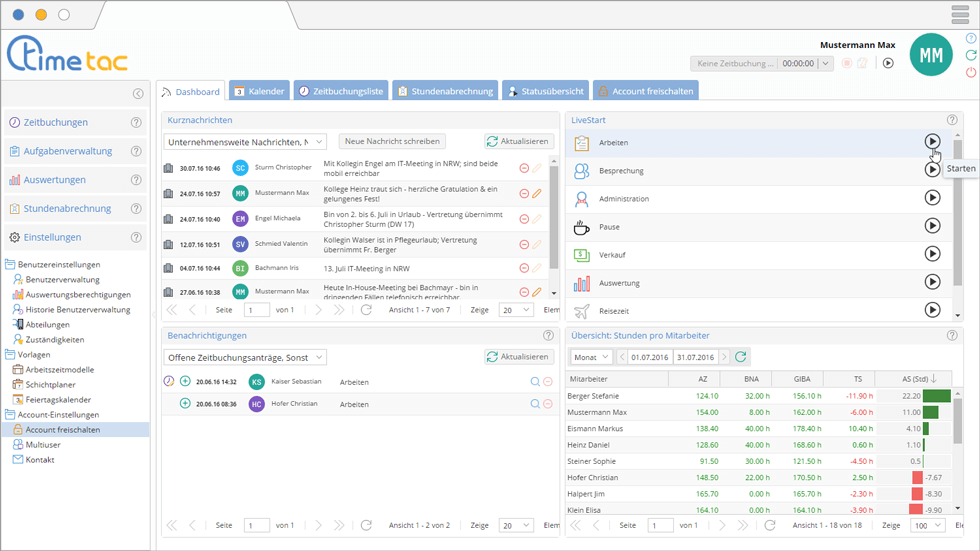The width and height of the screenshot is (980, 551).
Task: Edit Mustermann Max's message from 24.07.16
Action: pos(537,193)
